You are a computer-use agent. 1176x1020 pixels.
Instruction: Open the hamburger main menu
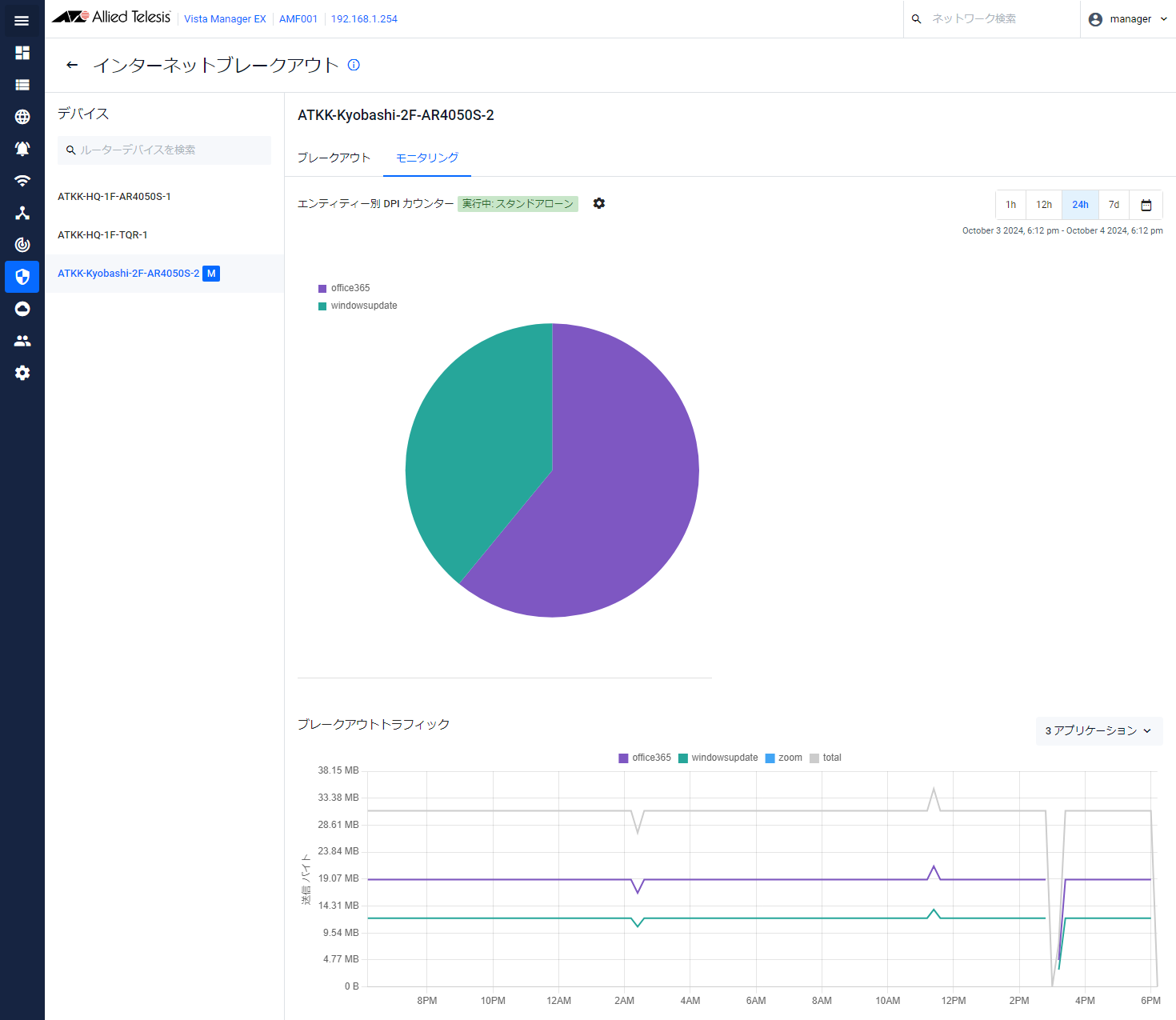pyautogui.click(x=22, y=21)
